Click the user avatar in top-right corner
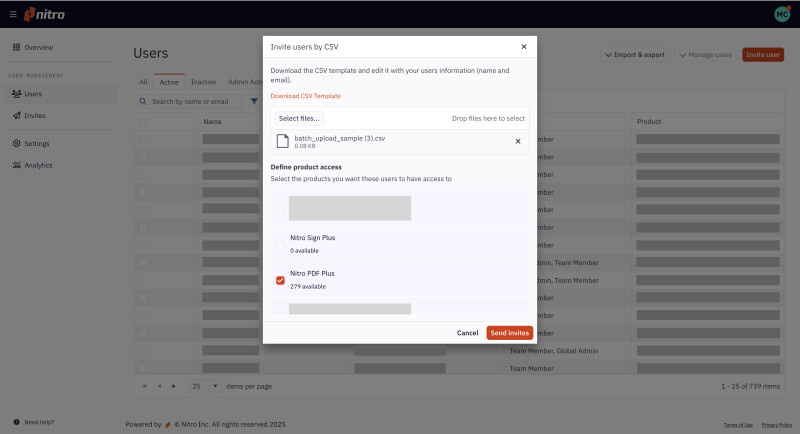Screen dimensions: 800x434 781,14
